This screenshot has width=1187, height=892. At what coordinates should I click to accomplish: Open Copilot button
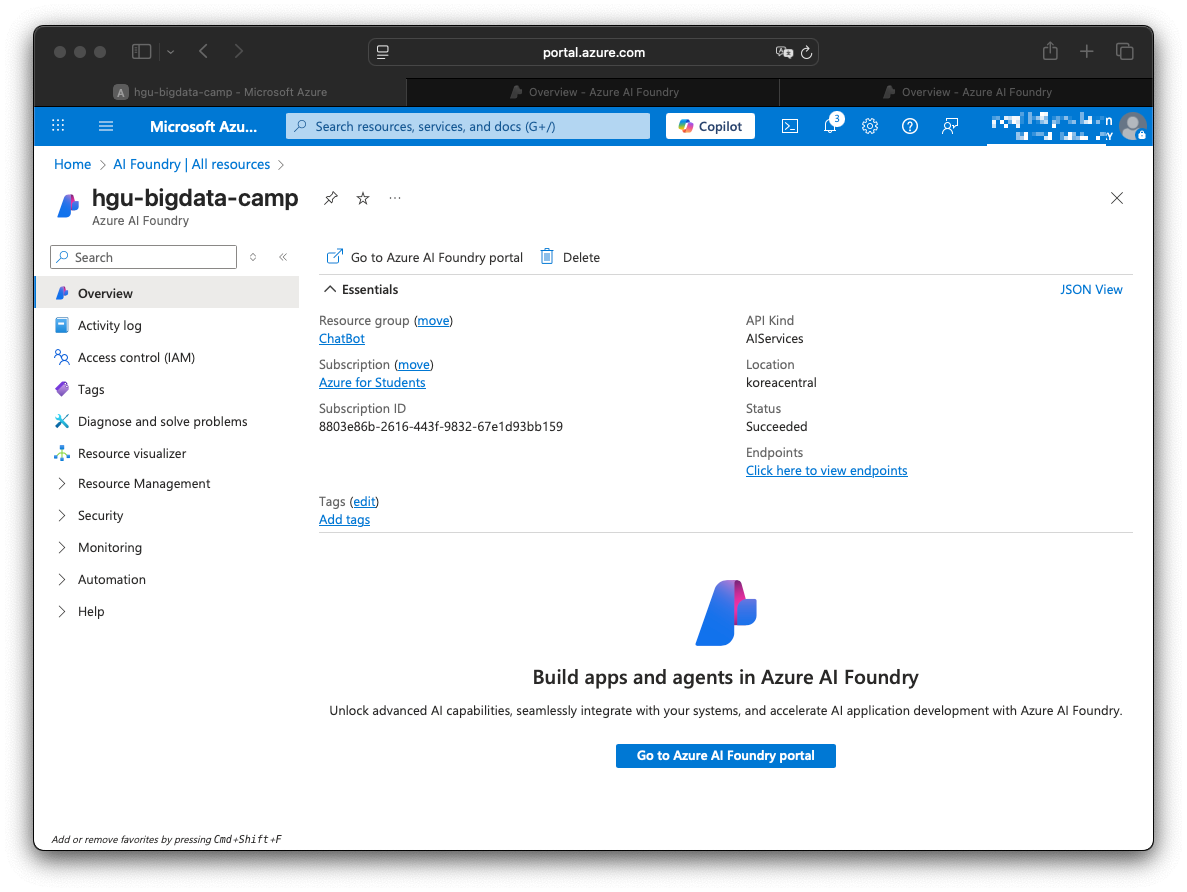coord(710,126)
